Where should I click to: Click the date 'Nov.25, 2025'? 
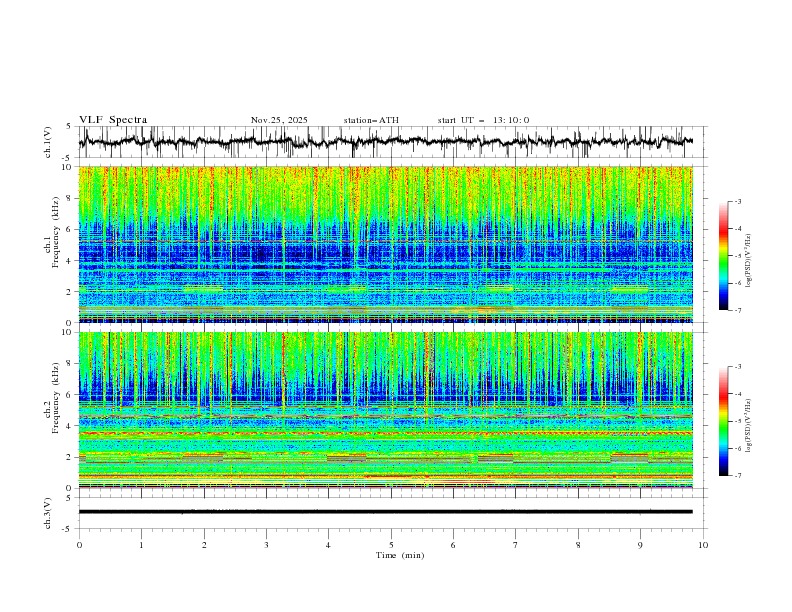279,120
